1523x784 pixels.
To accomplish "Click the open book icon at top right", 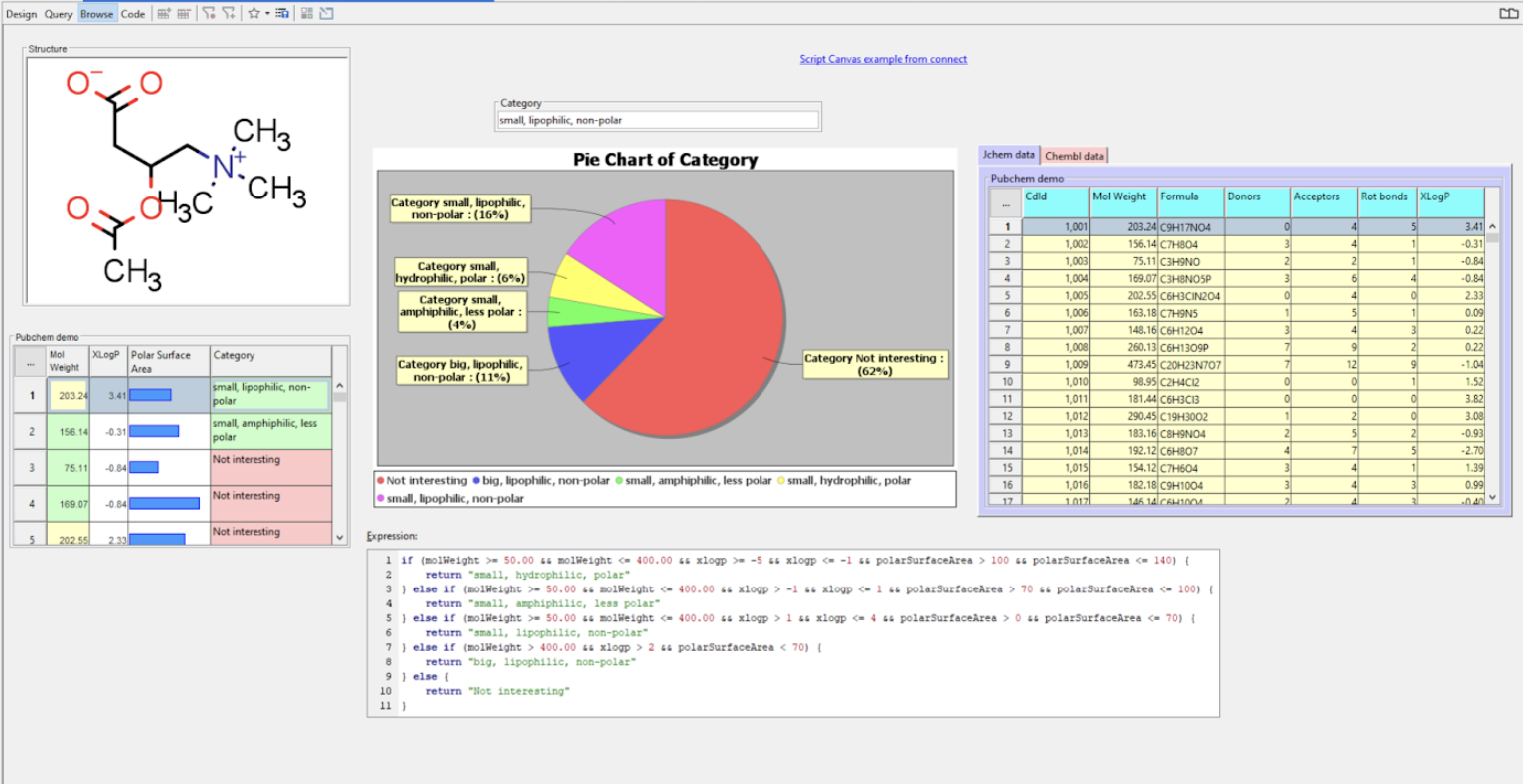I will pyautogui.click(x=1508, y=14).
